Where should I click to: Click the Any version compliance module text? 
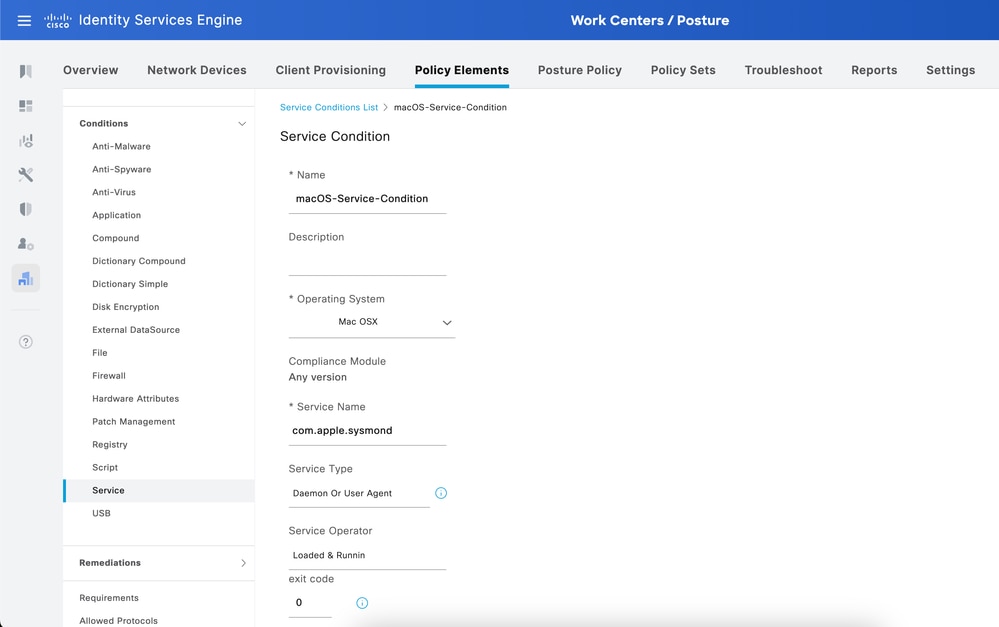(x=318, y=377)
